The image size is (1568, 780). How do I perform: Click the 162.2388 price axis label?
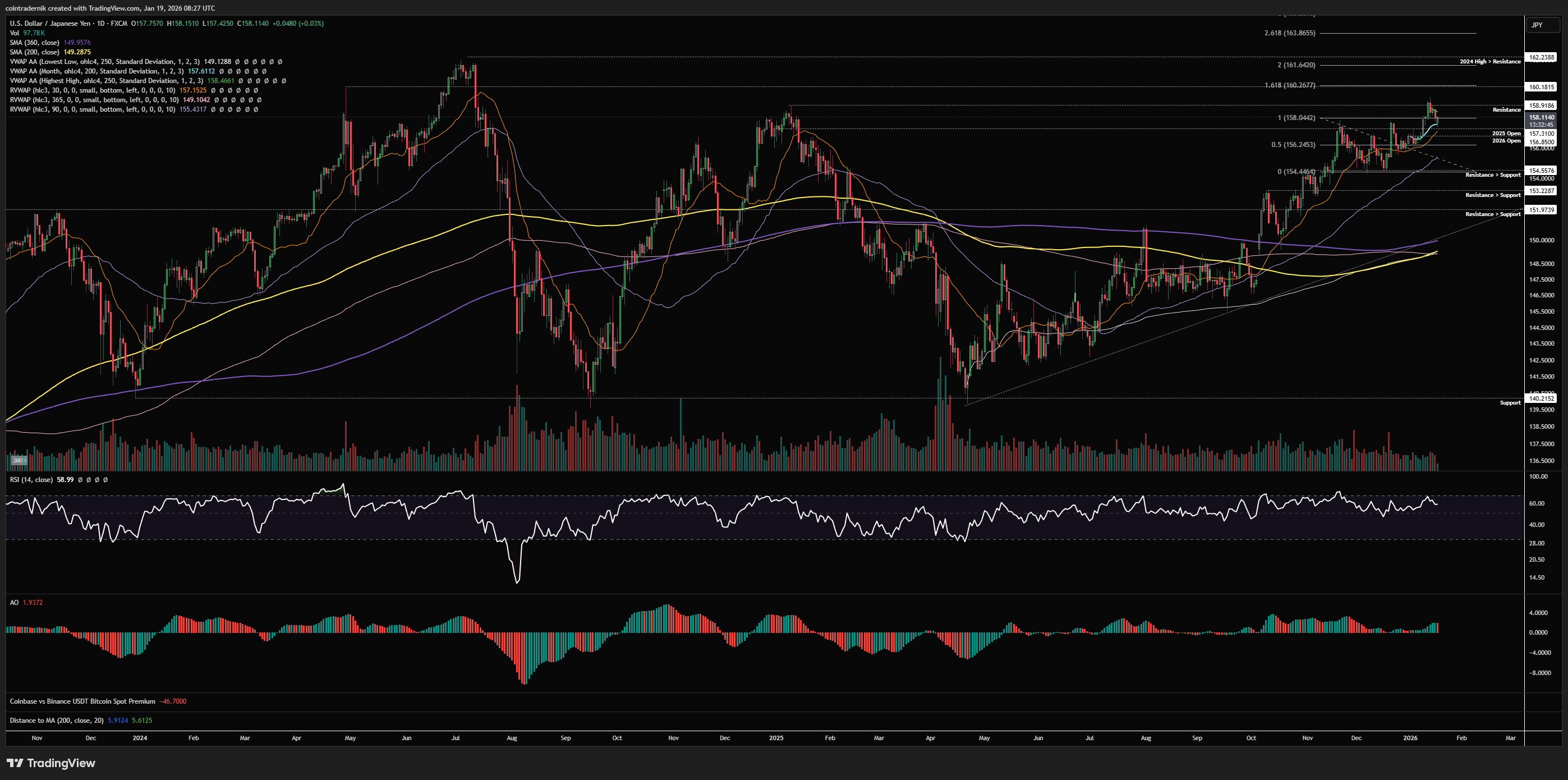click(x=1541, y=57)
